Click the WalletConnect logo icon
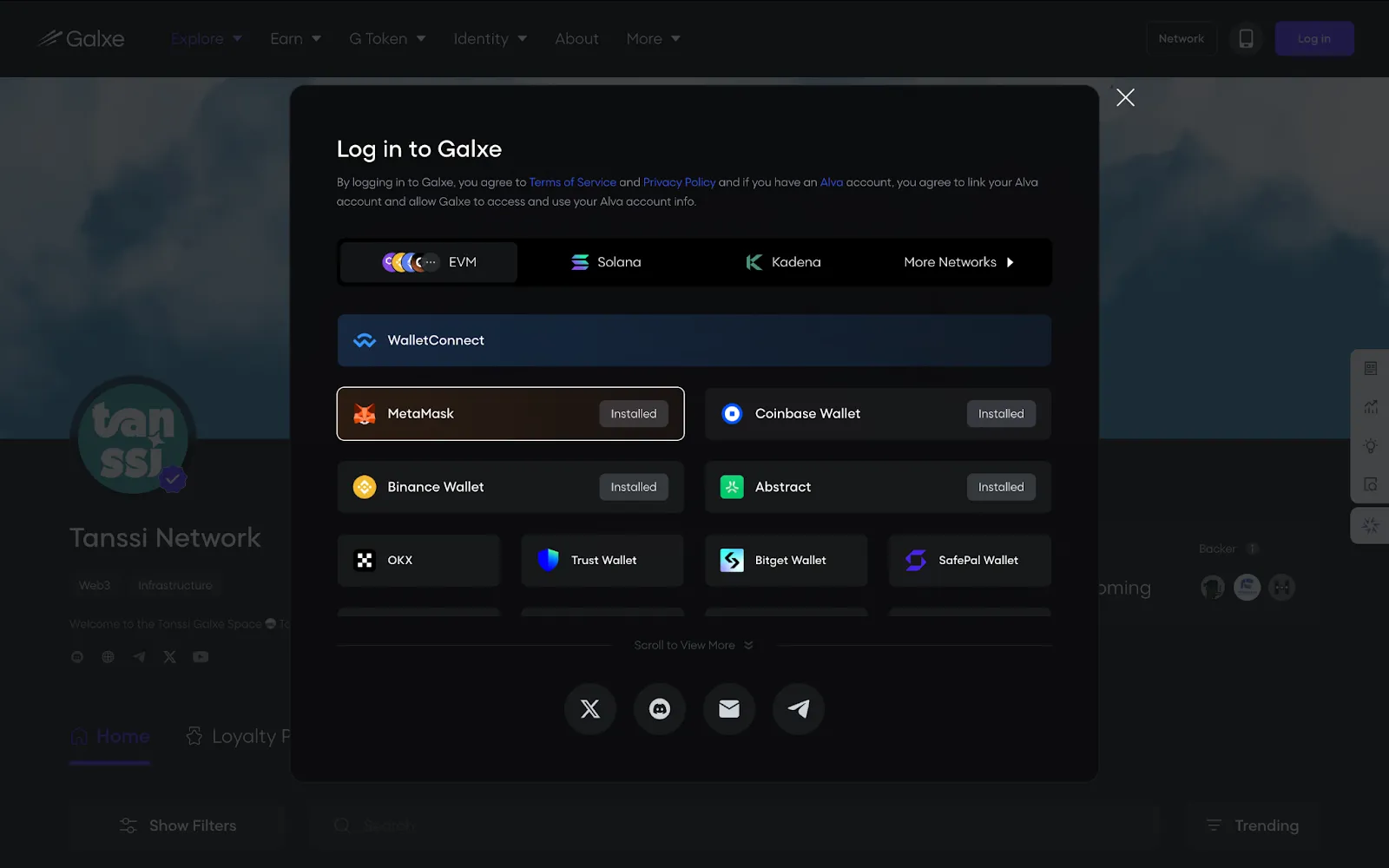Screen dimensions: 1389x868 click(x=365, y=340)
